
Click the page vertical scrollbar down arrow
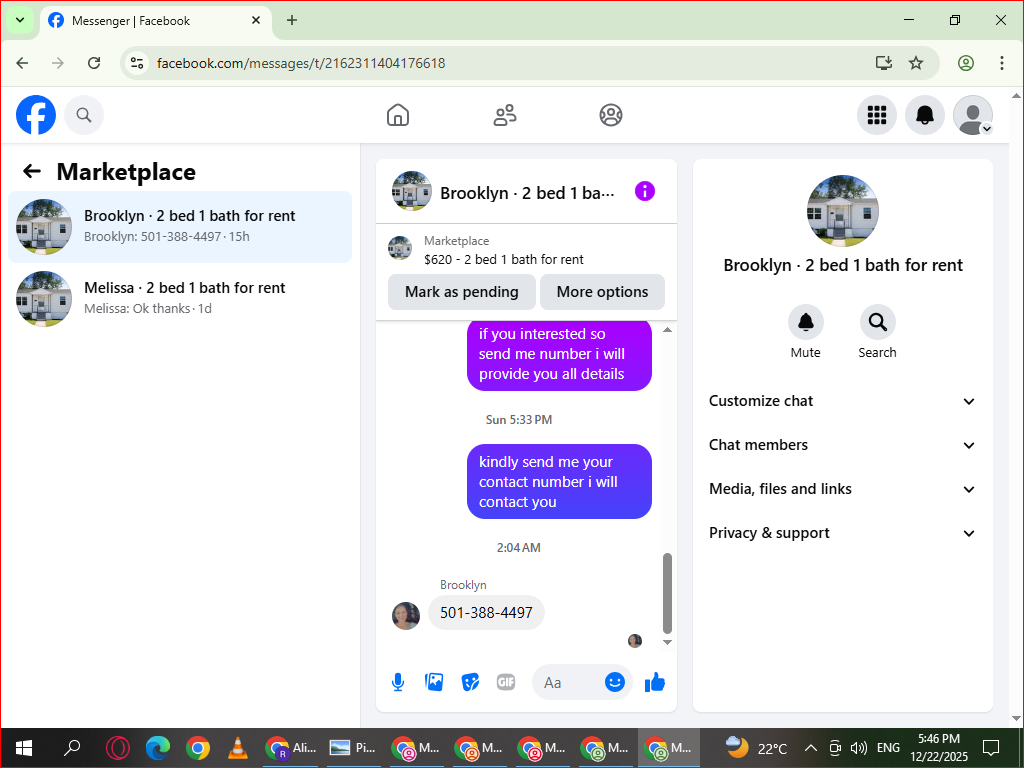[1016, 718]
